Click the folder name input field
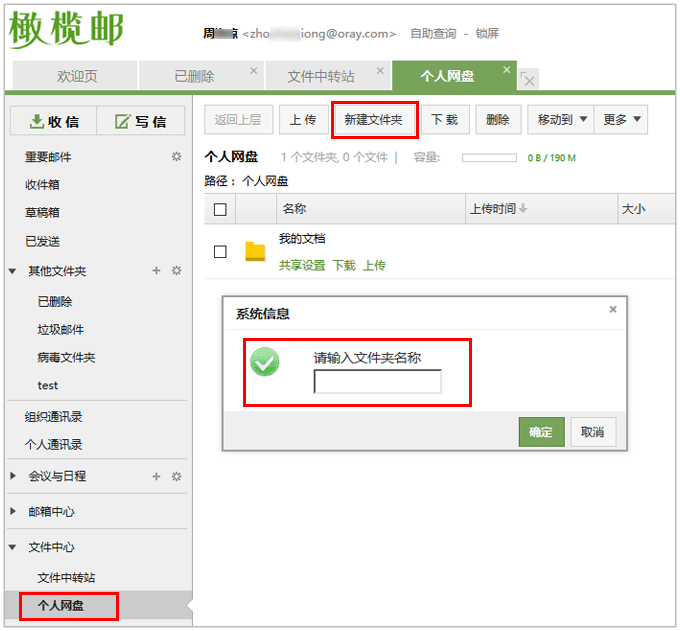 [x=377, y=381]
